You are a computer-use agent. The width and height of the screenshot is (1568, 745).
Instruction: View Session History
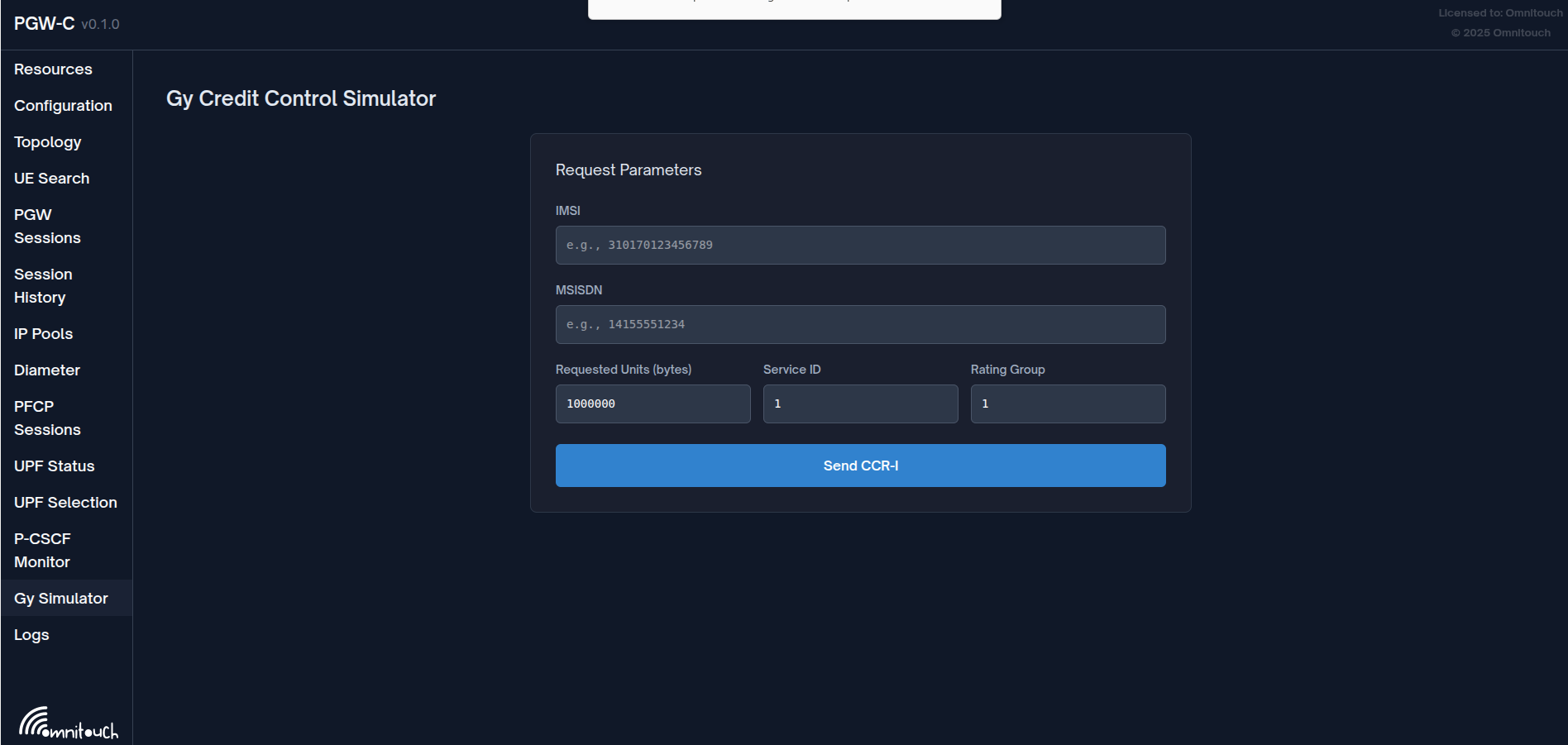point(43,286)
